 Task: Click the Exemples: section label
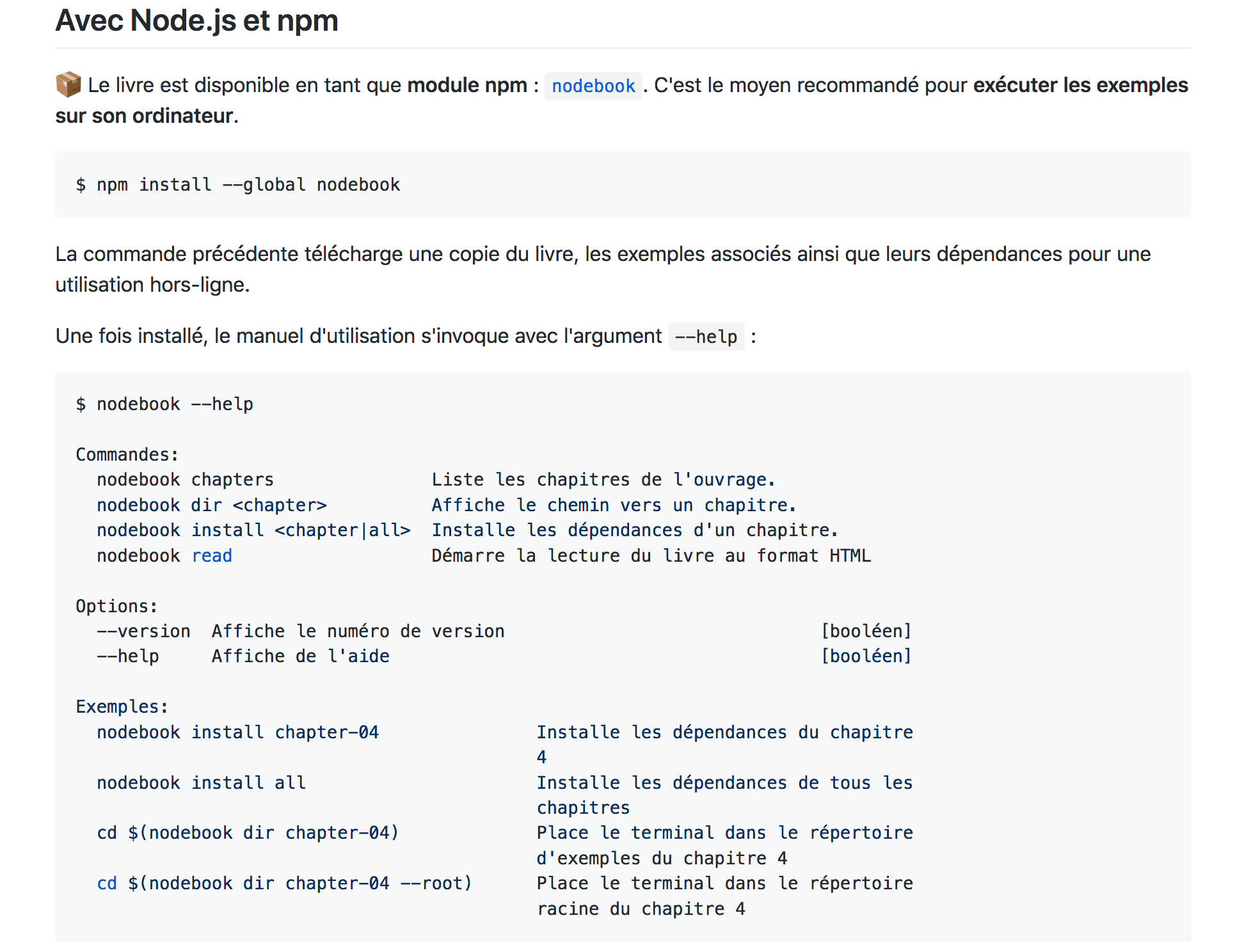(121, 706)
